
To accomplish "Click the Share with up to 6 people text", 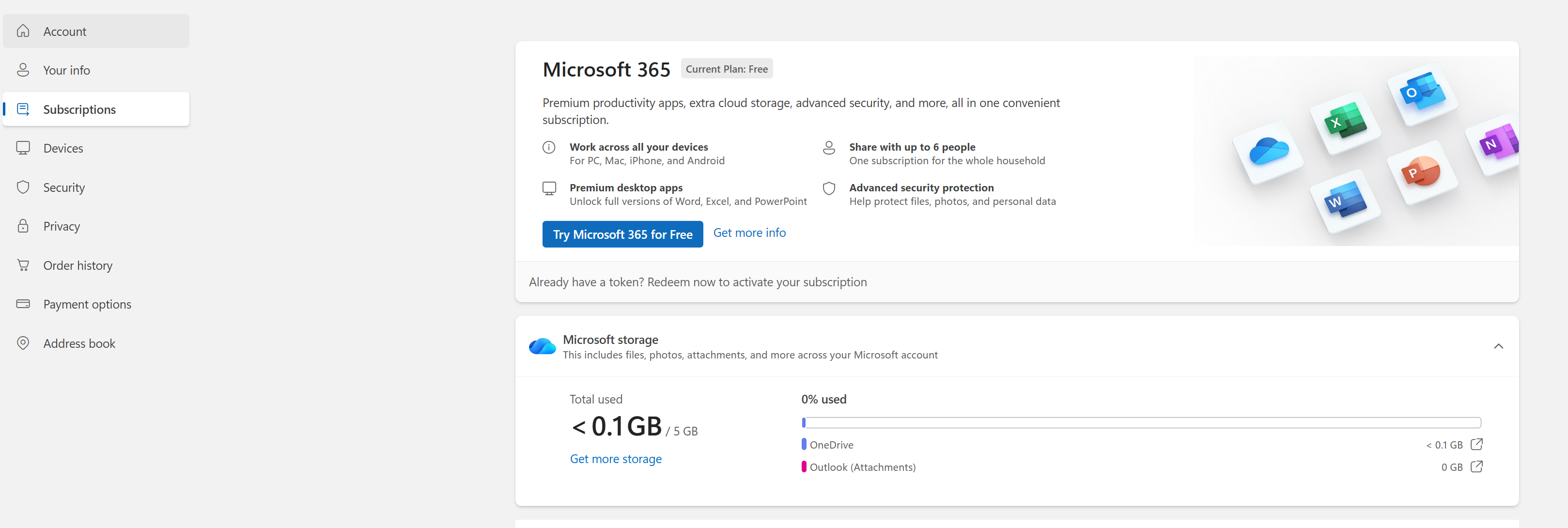I will (912, 147).
